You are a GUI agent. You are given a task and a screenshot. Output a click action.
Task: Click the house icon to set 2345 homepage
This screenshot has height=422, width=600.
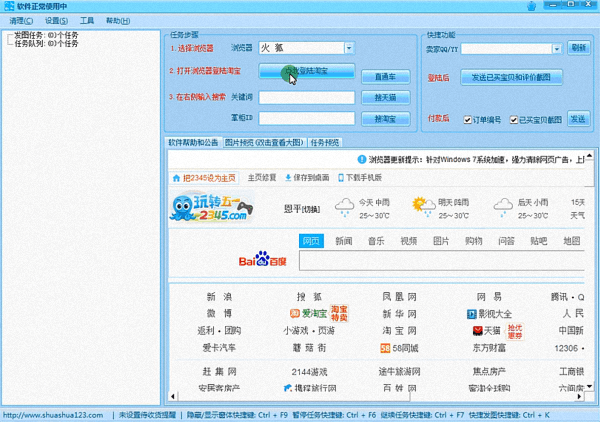coord(177,177)
